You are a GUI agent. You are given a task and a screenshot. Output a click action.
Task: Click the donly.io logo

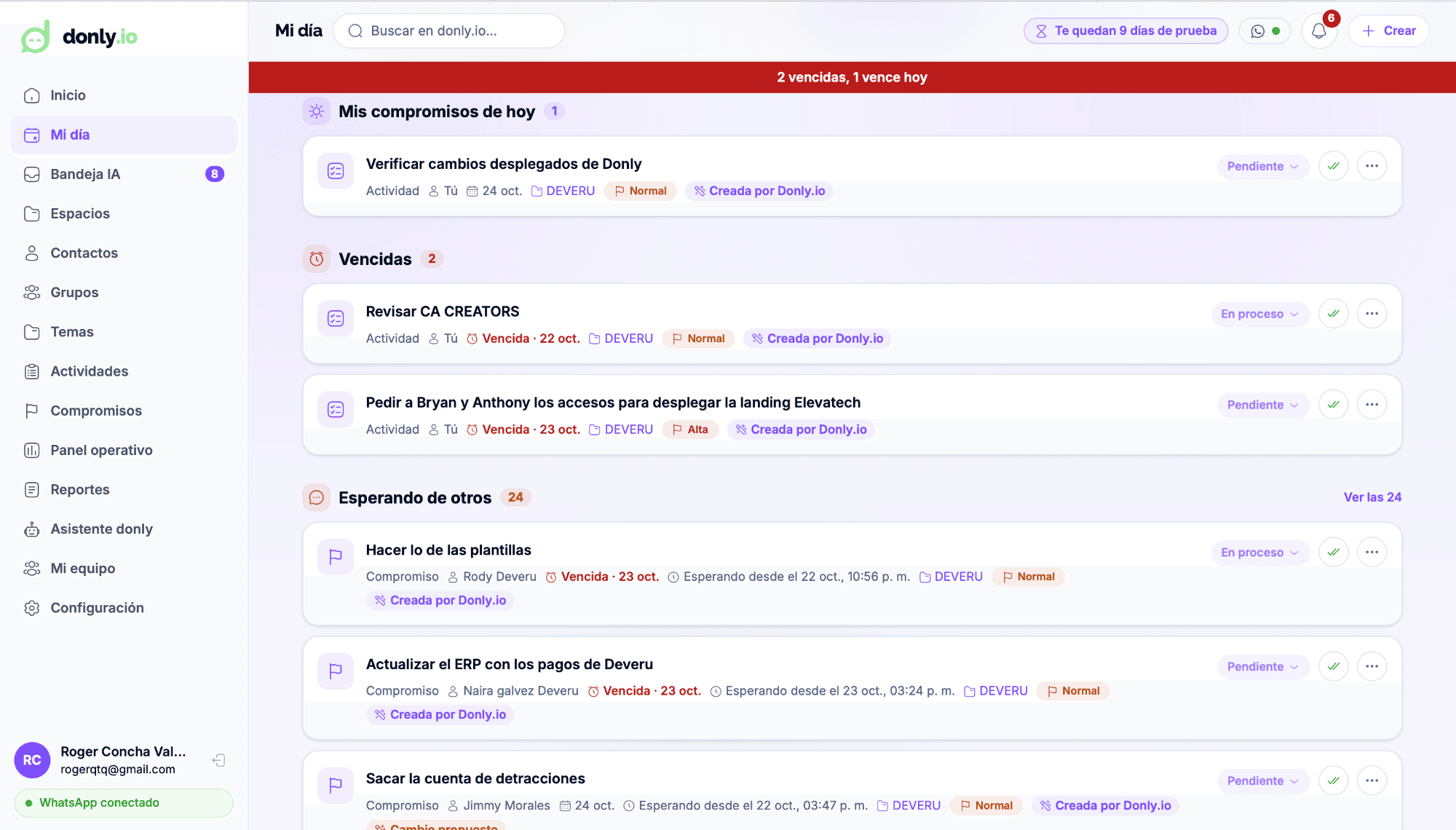tap(79, 36)
